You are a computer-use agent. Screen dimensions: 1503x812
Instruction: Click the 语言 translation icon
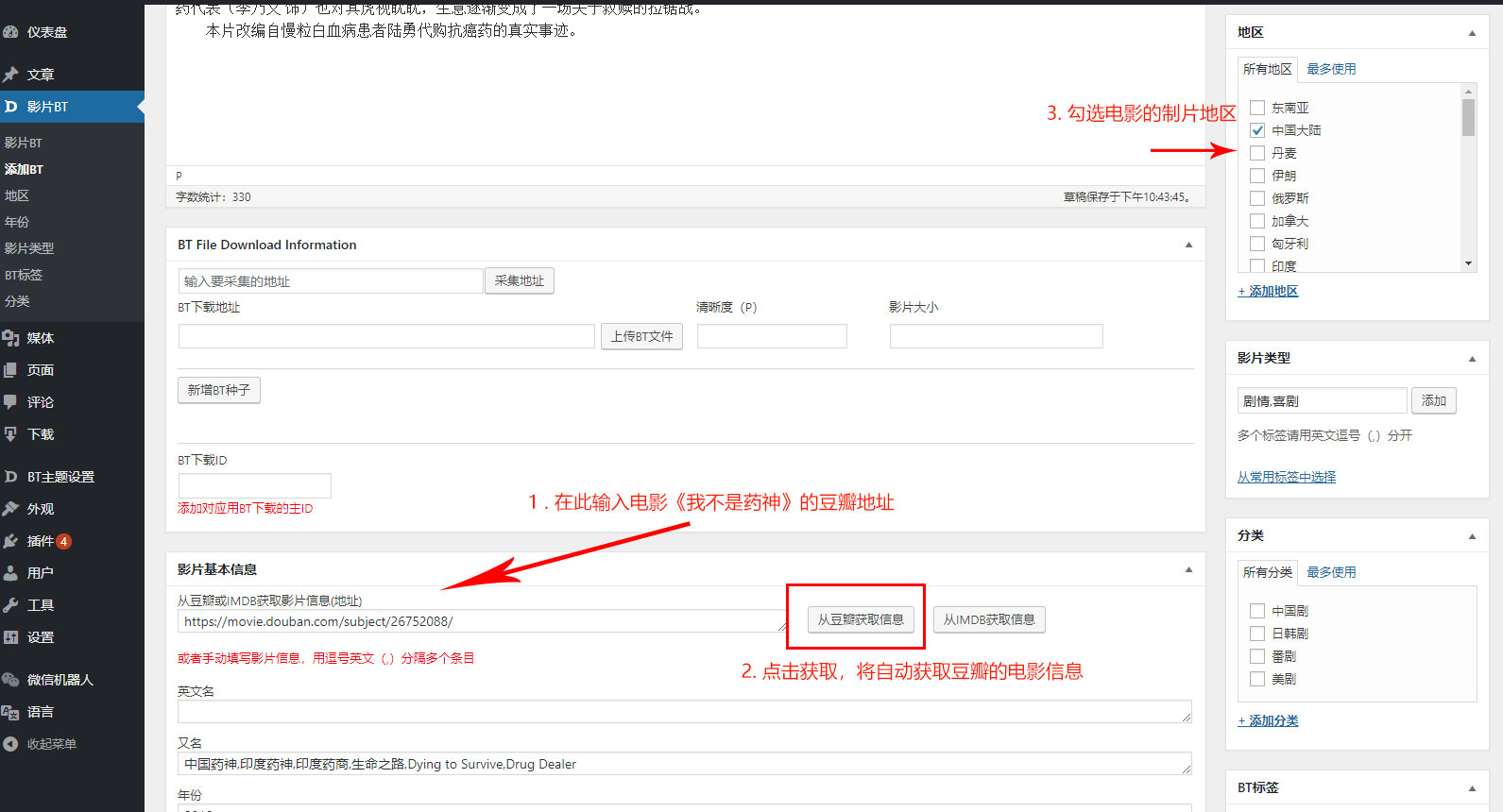pos(10,712)
